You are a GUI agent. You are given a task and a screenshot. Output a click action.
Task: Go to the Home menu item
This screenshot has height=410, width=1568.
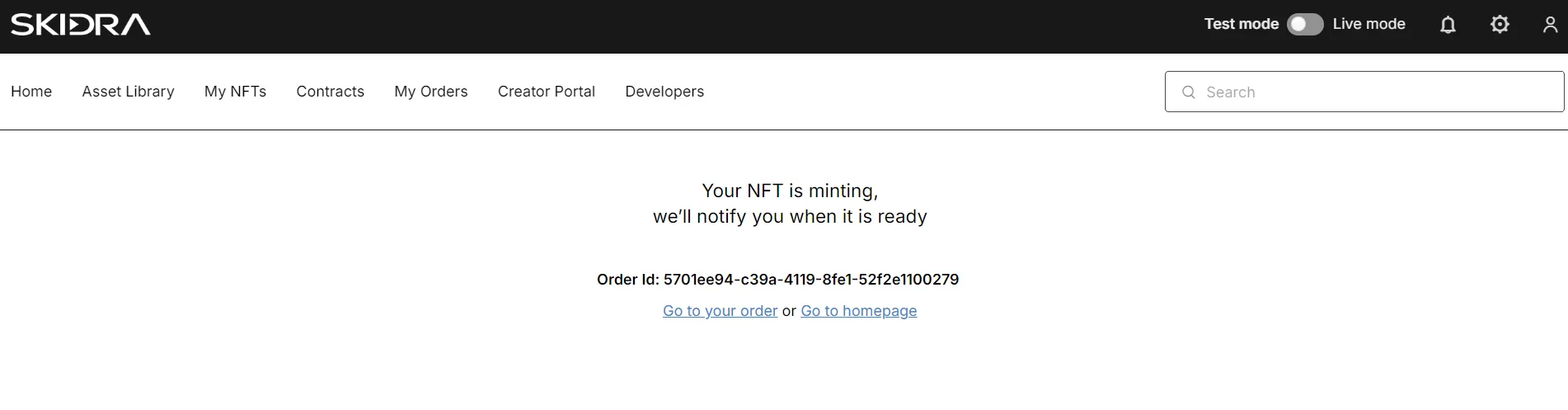pos(31,92)
